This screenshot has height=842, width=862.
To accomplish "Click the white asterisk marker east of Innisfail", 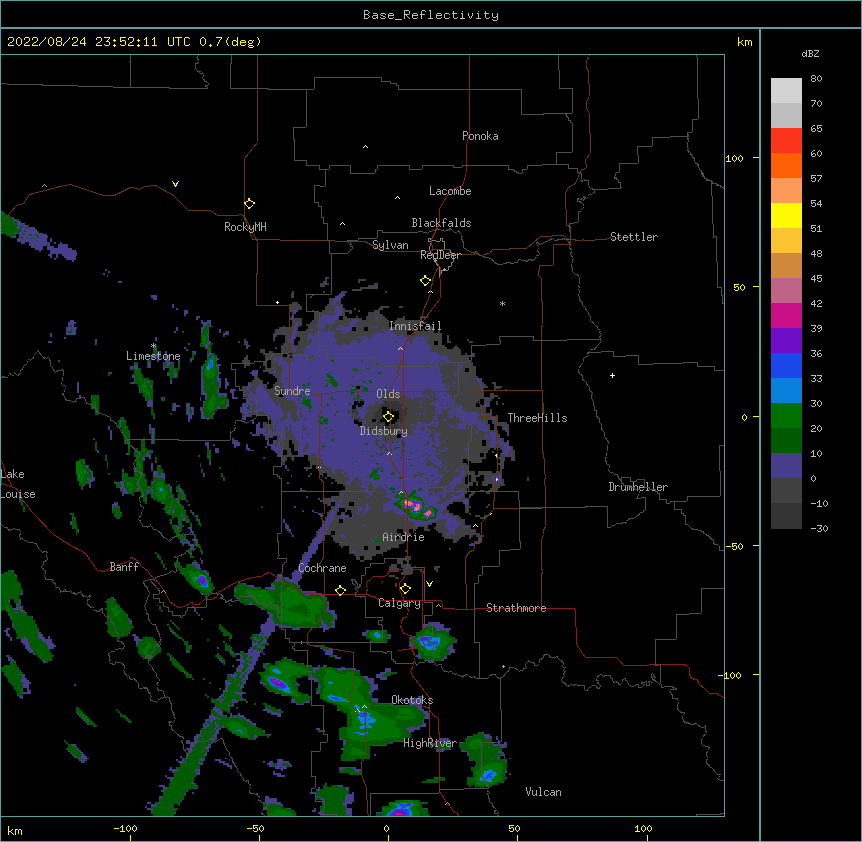I will pos(502,303).
